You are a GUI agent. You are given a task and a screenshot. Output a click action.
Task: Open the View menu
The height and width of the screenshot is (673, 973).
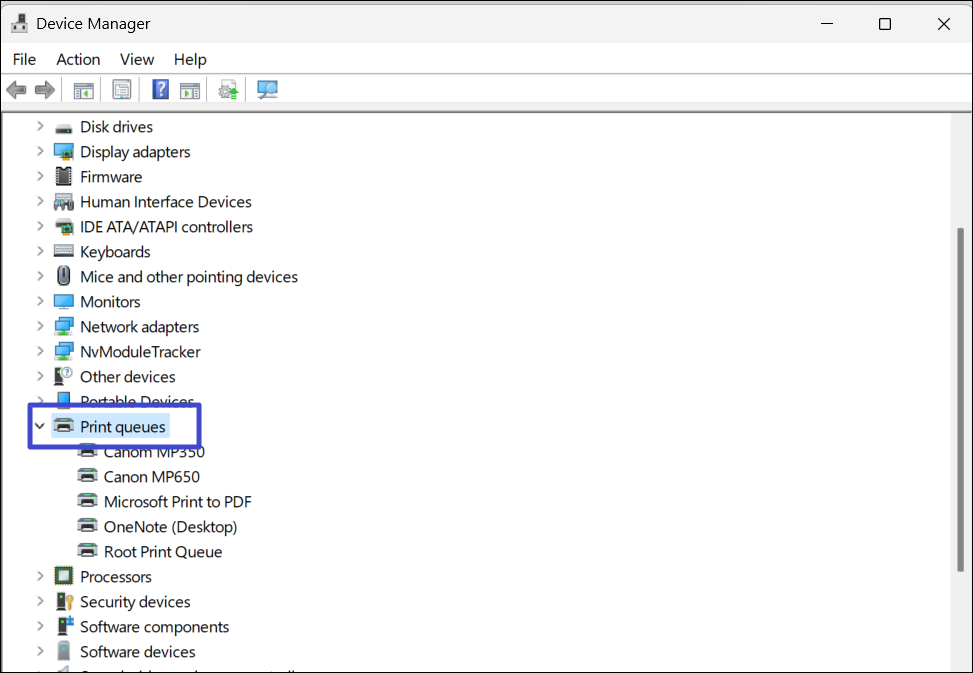(x=137, y=59)
